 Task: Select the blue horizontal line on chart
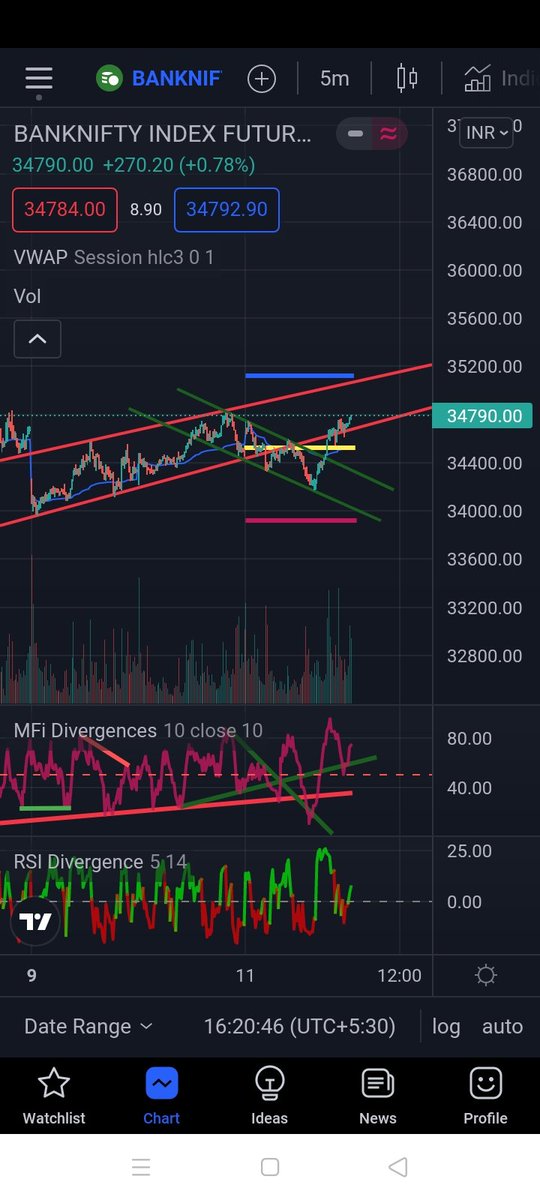[299, 376]
